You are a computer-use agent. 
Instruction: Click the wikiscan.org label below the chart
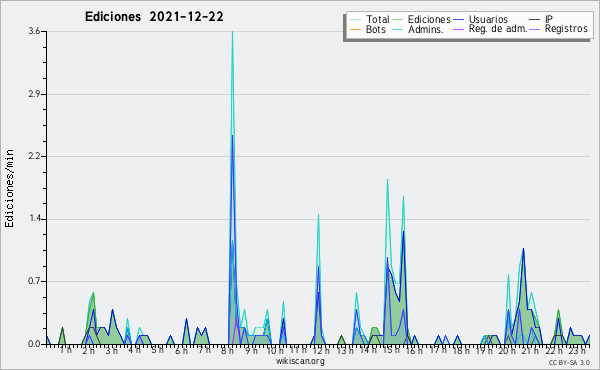click(300, 361)
